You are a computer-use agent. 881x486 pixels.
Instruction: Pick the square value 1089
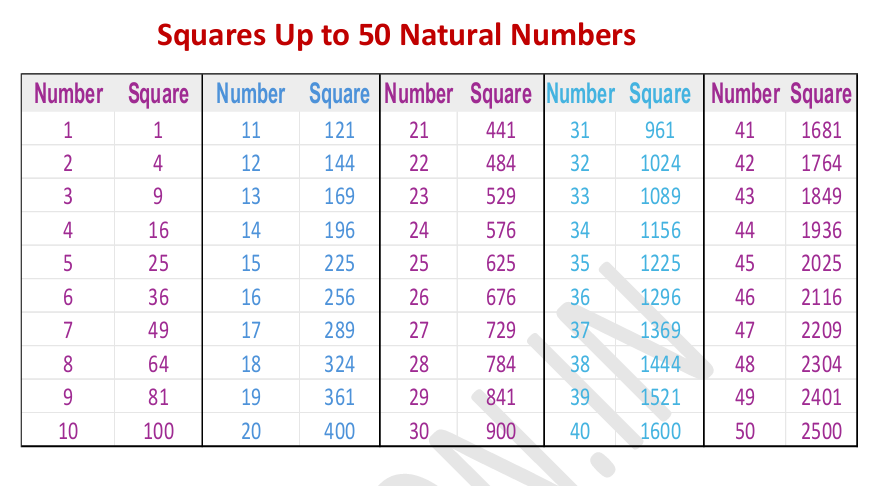pyautogui.click(x=661, y=197)
